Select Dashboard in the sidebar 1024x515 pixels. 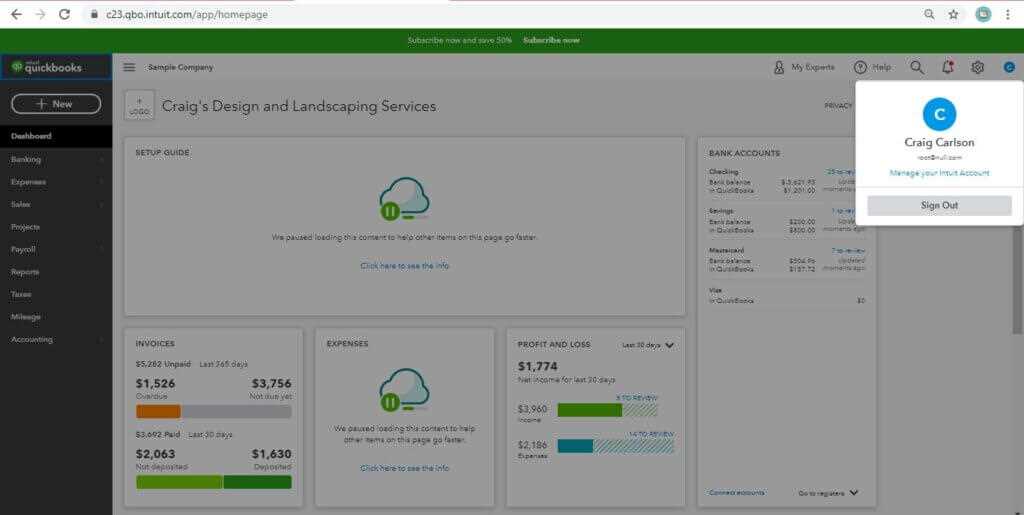tap(56, 136)
